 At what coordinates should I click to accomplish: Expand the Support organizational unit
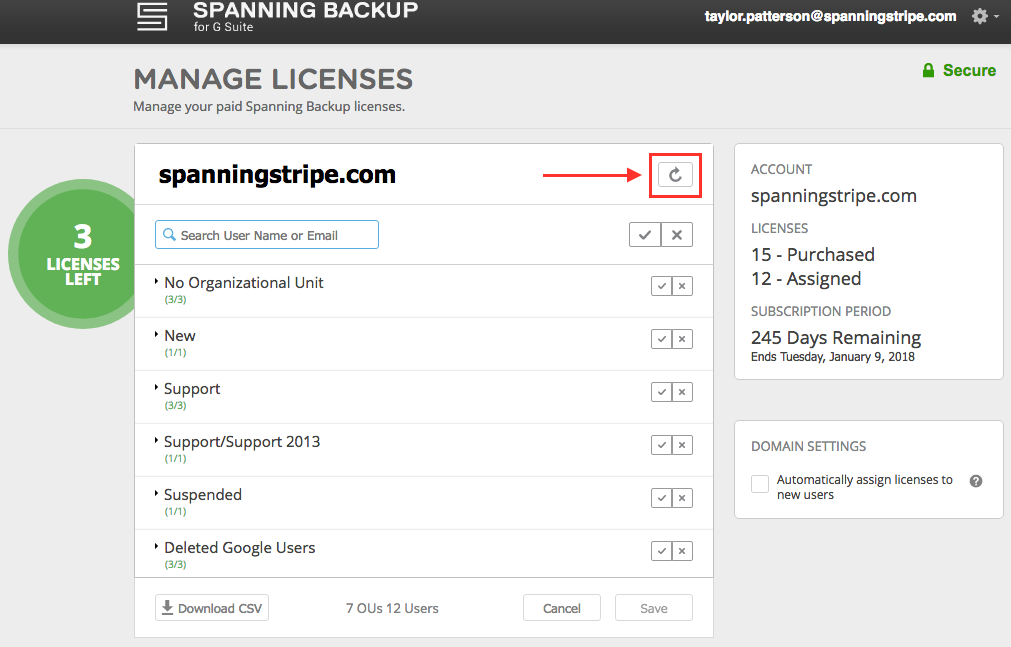[x=156, y=387]
